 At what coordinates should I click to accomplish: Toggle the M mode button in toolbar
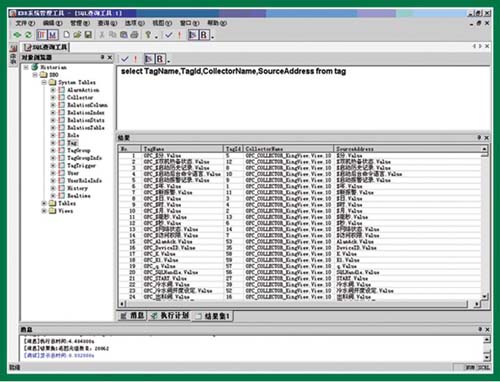click(52, 35)
